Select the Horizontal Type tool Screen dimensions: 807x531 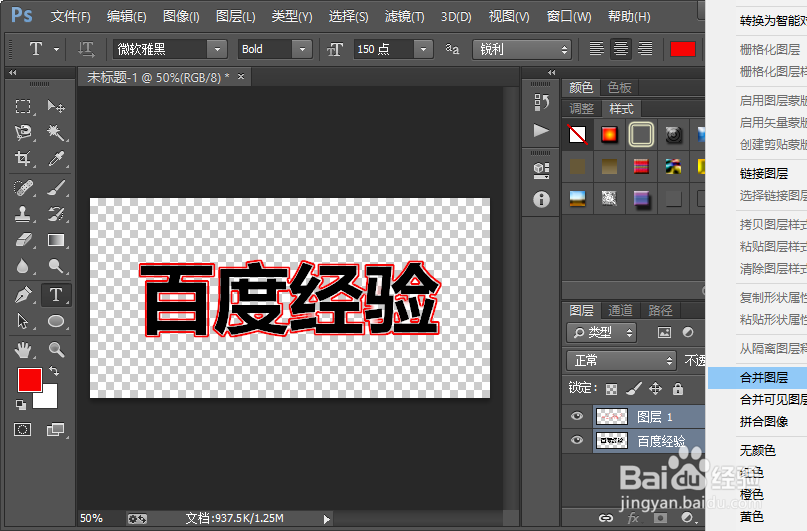(x=56, y=295)
